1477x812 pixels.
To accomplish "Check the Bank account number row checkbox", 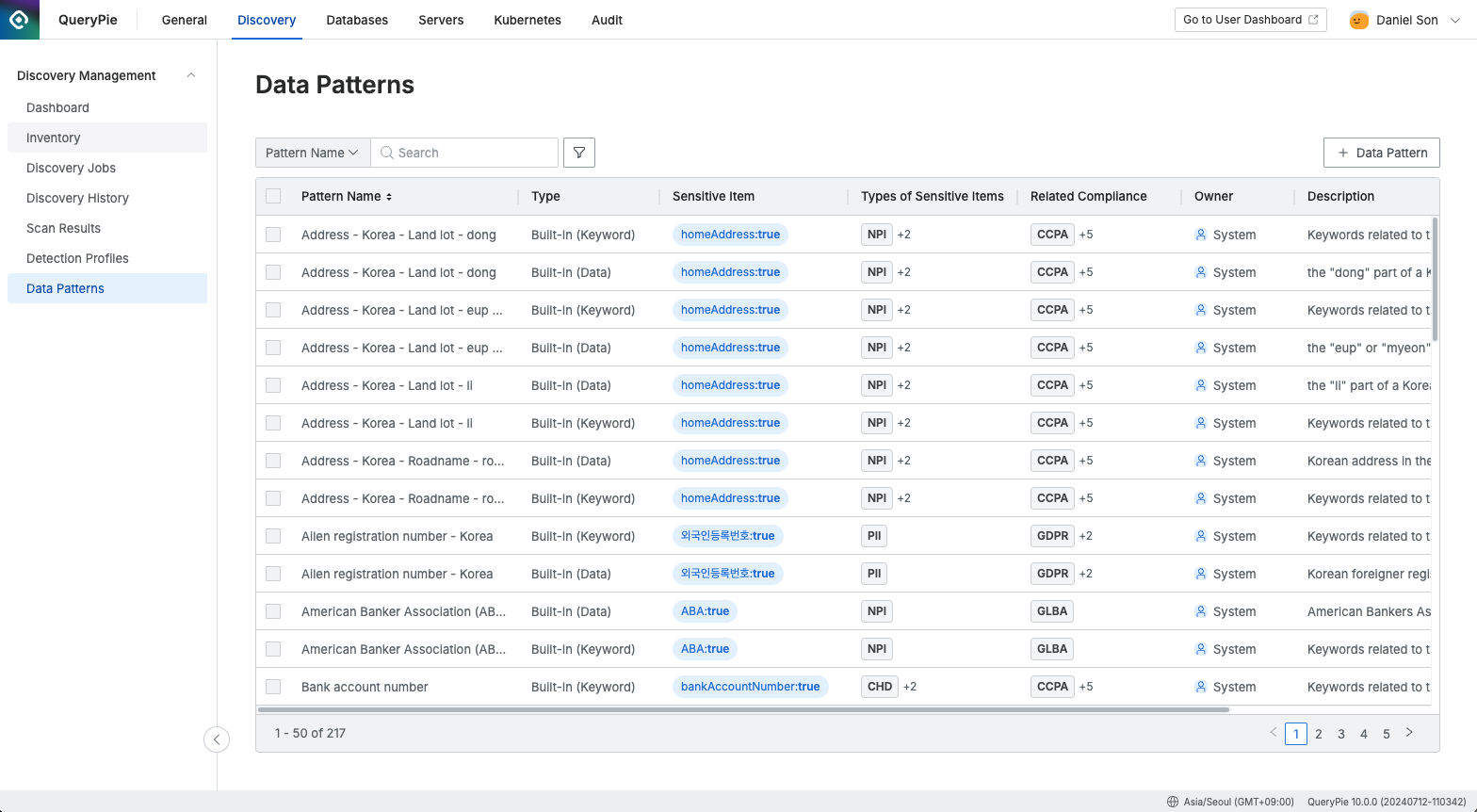I will coord(273,687).
